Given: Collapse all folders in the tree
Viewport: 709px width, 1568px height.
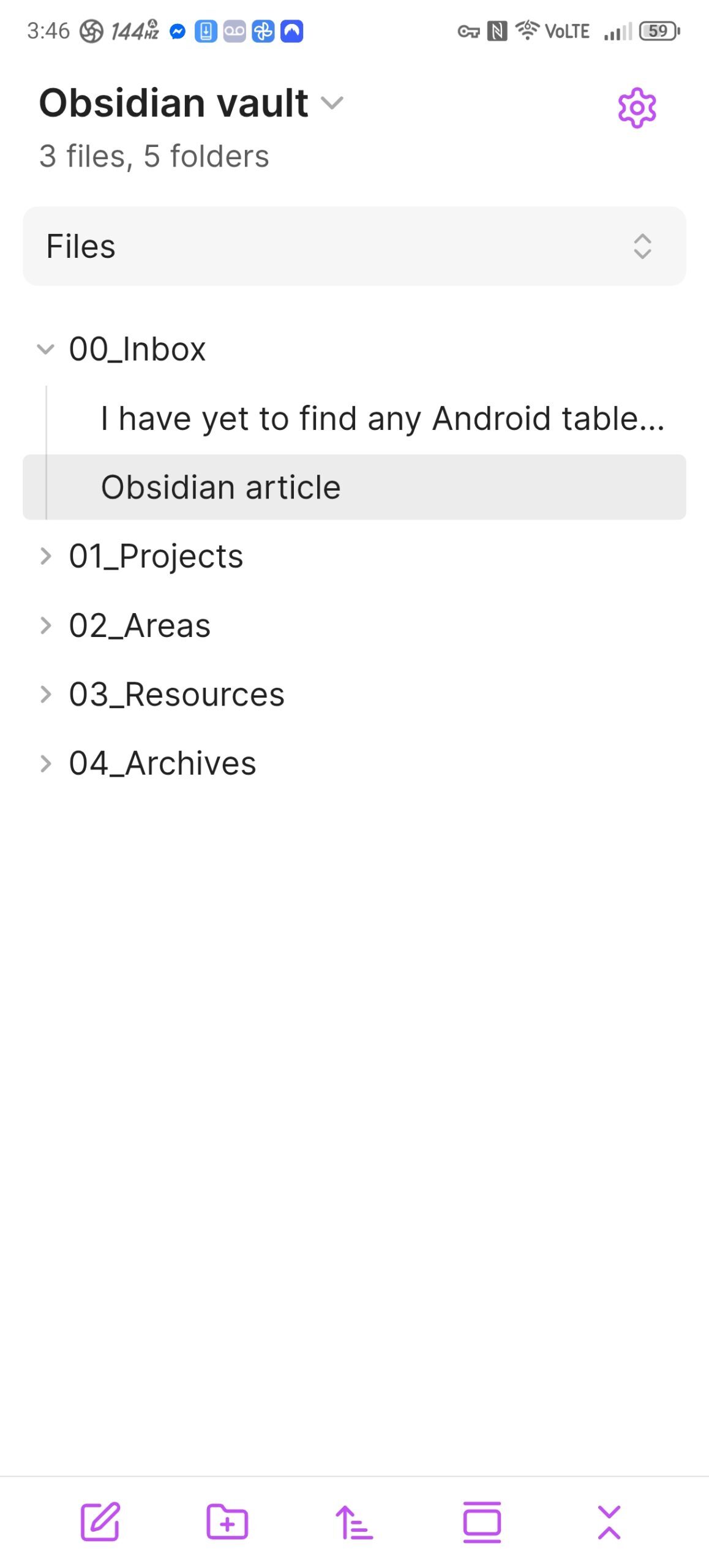Looking at the screenshot, I should (x=609, y=1521).
